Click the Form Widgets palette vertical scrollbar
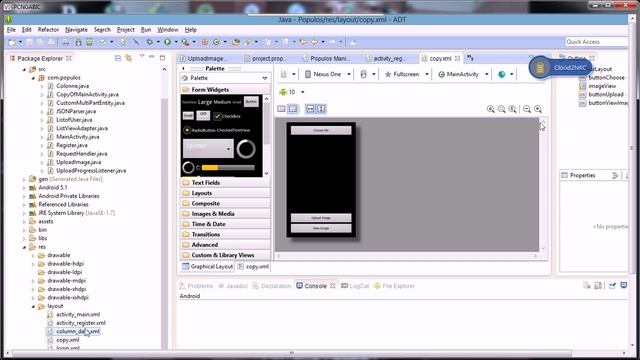The image size is (640, 360). pos(267,136)
